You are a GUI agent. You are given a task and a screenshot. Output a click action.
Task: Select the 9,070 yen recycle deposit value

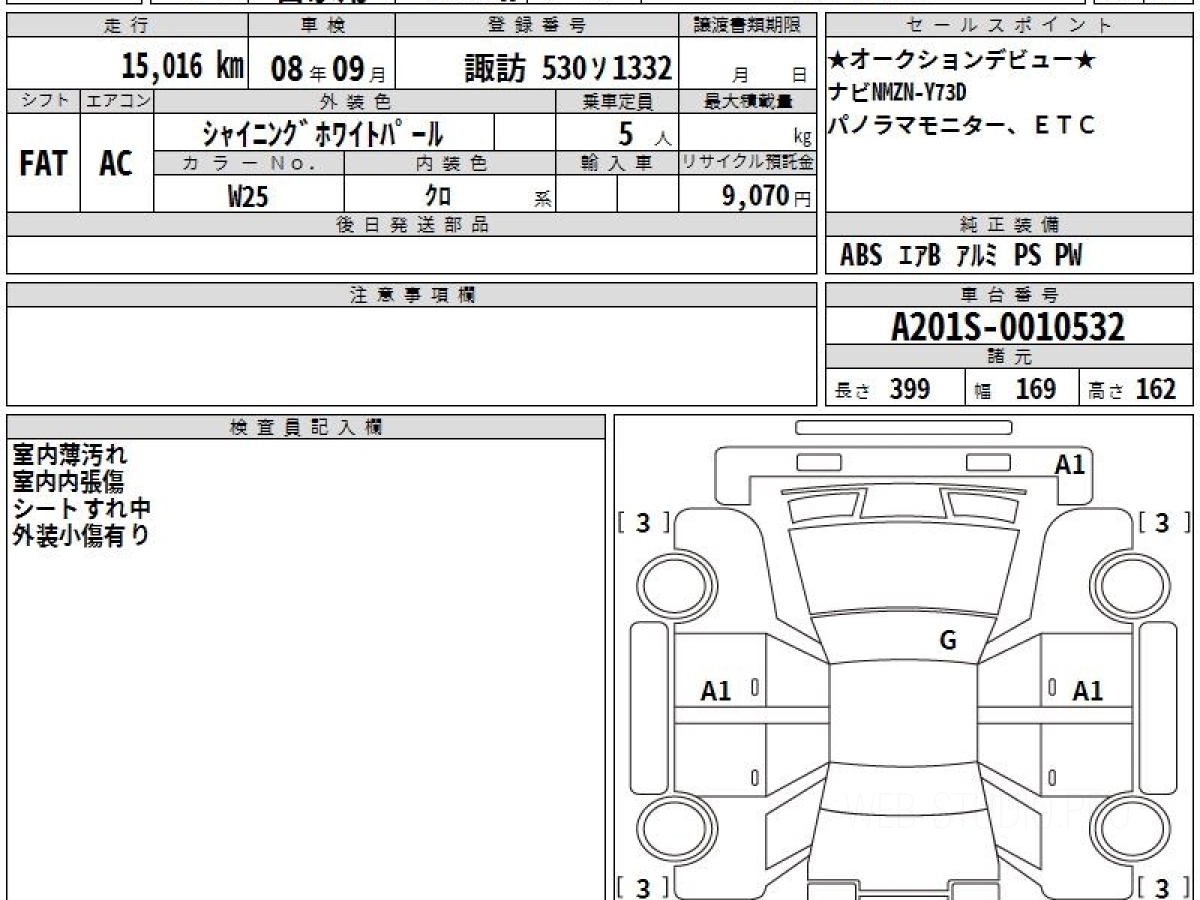point(756,196)
